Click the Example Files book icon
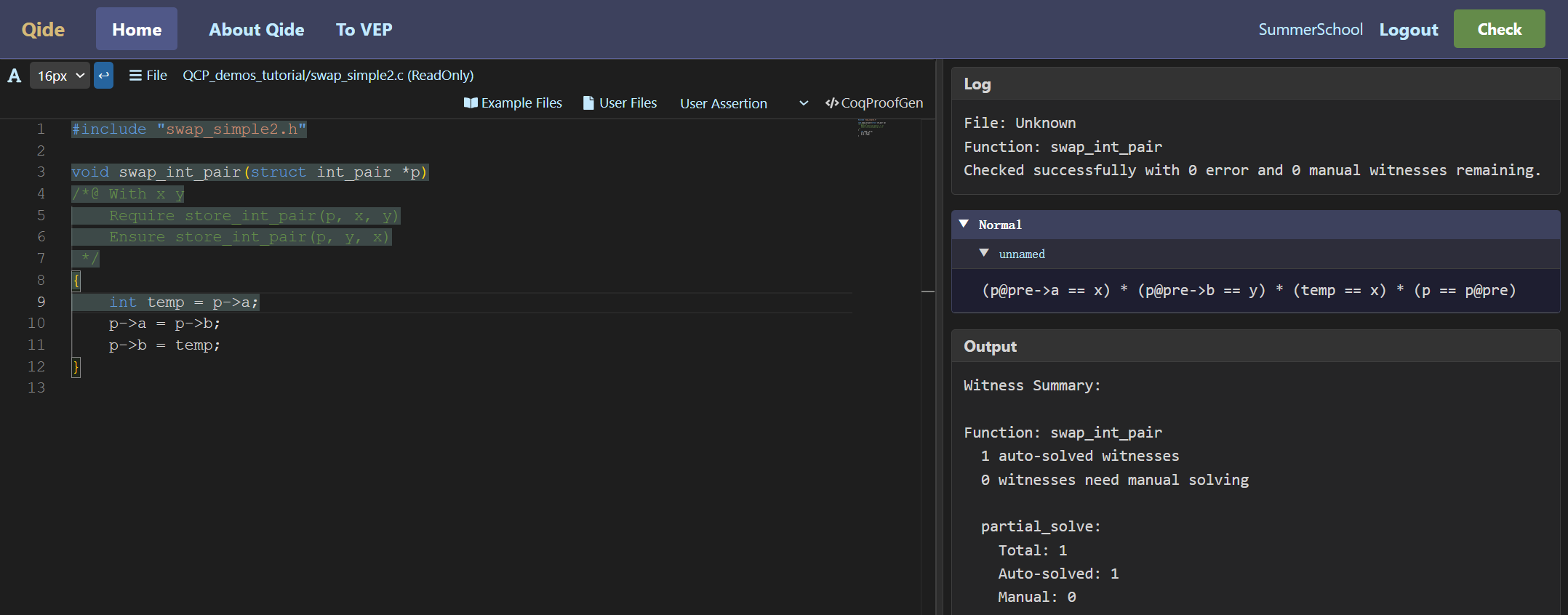Viewport: 1568px width, 615px height. pyautogui.click(x=471, y=103)
